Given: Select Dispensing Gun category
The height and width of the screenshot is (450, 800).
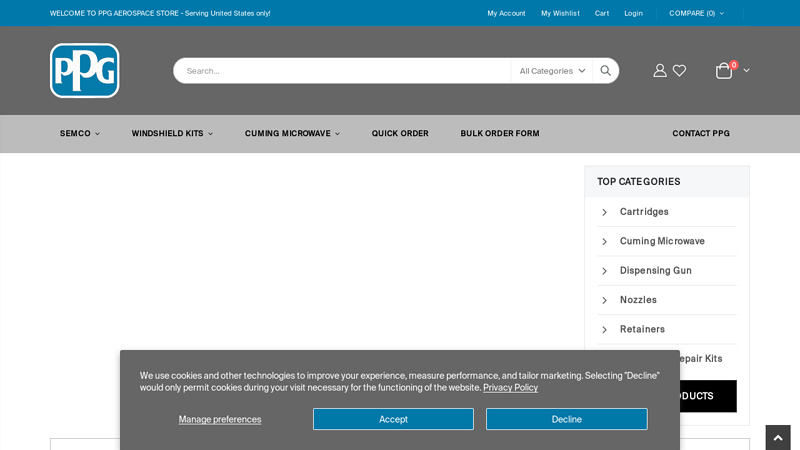Looking at the screenshot, I should [x=656, y=270].
